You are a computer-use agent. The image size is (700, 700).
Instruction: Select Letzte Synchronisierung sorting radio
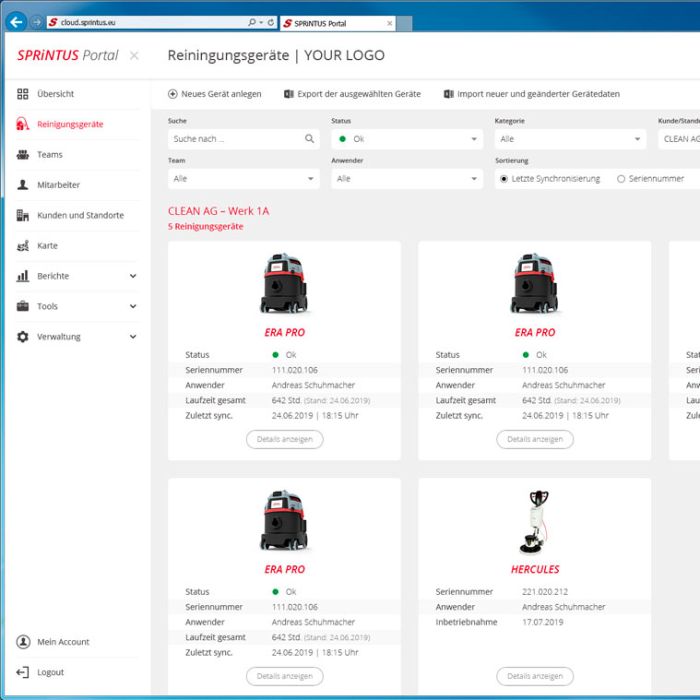point(504,179)
